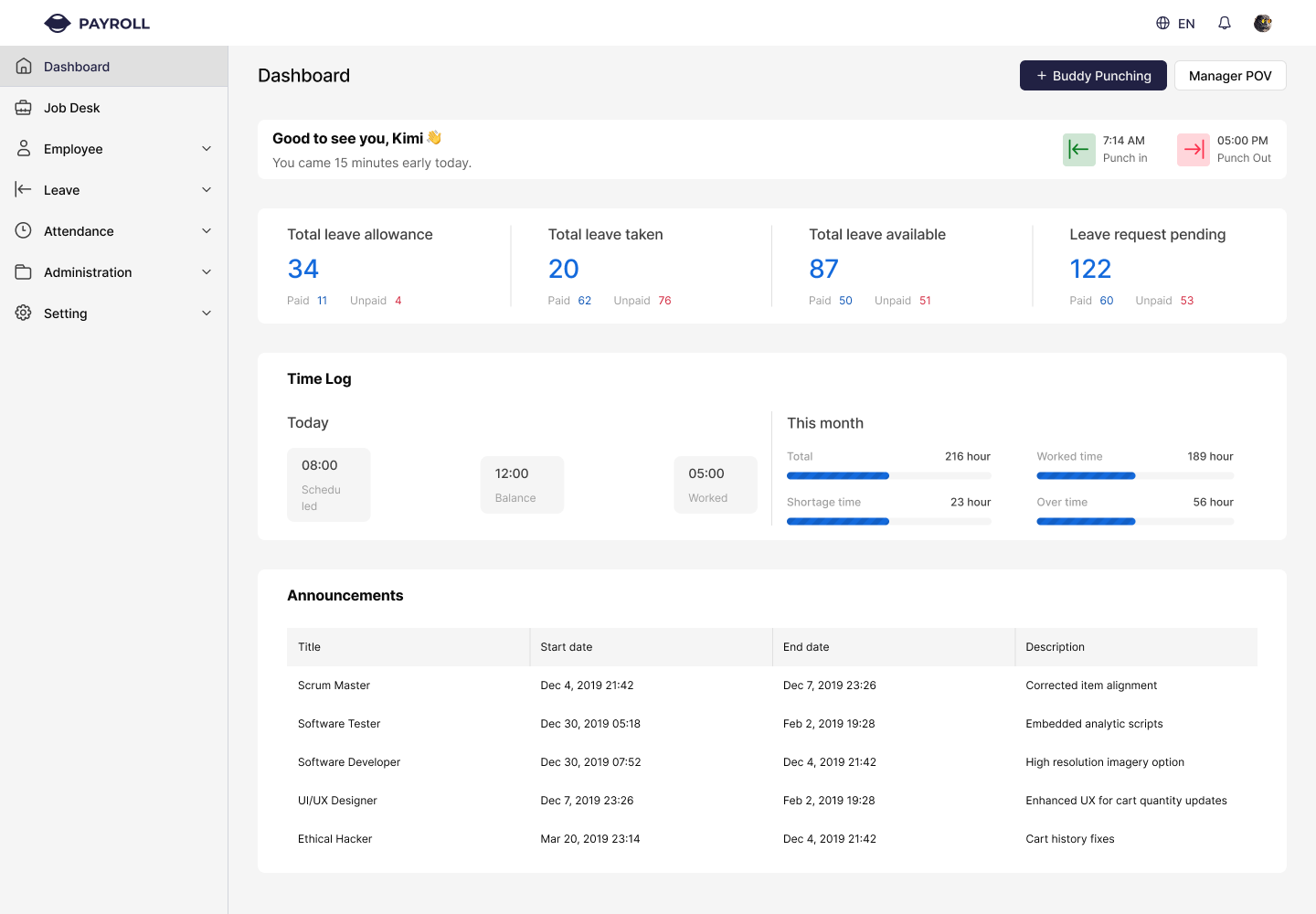Open Job Desk from the sidebar

tap(71, 107)
